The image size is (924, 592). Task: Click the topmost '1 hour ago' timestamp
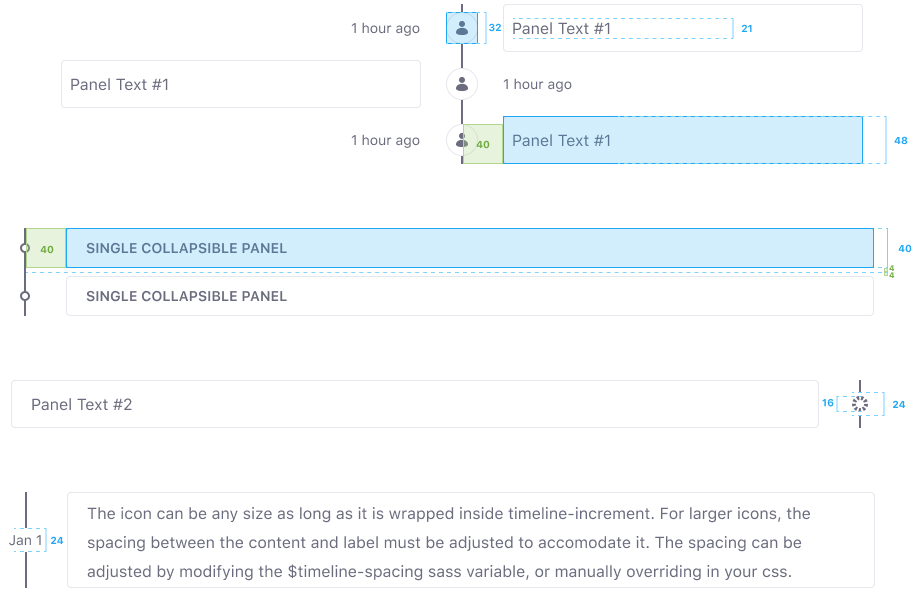pyautogui.click(x=385, y=28)
